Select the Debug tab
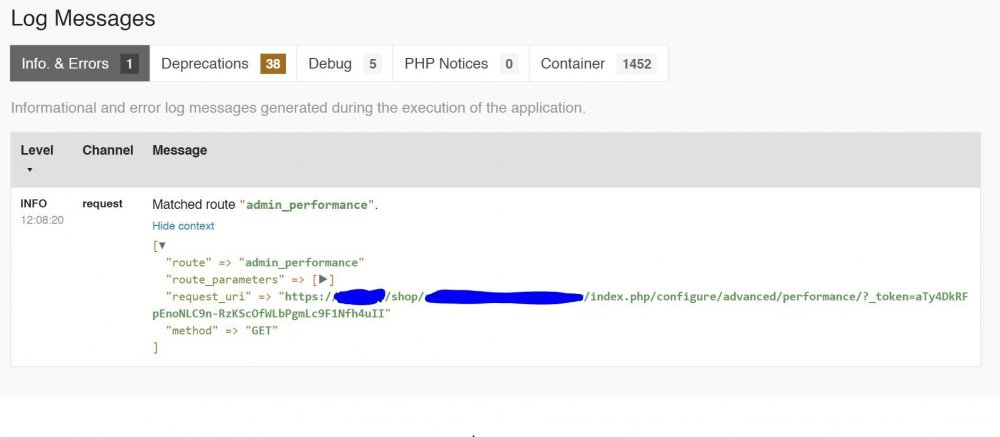The width and height of the screenshot is (1000, 437). (x=330, y=63)
